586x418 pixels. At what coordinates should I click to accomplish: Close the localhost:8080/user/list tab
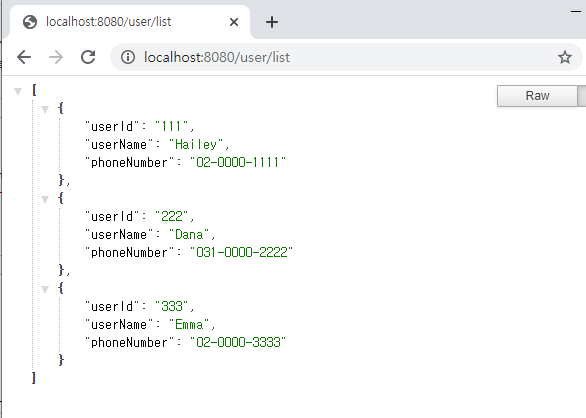point(234,22)
